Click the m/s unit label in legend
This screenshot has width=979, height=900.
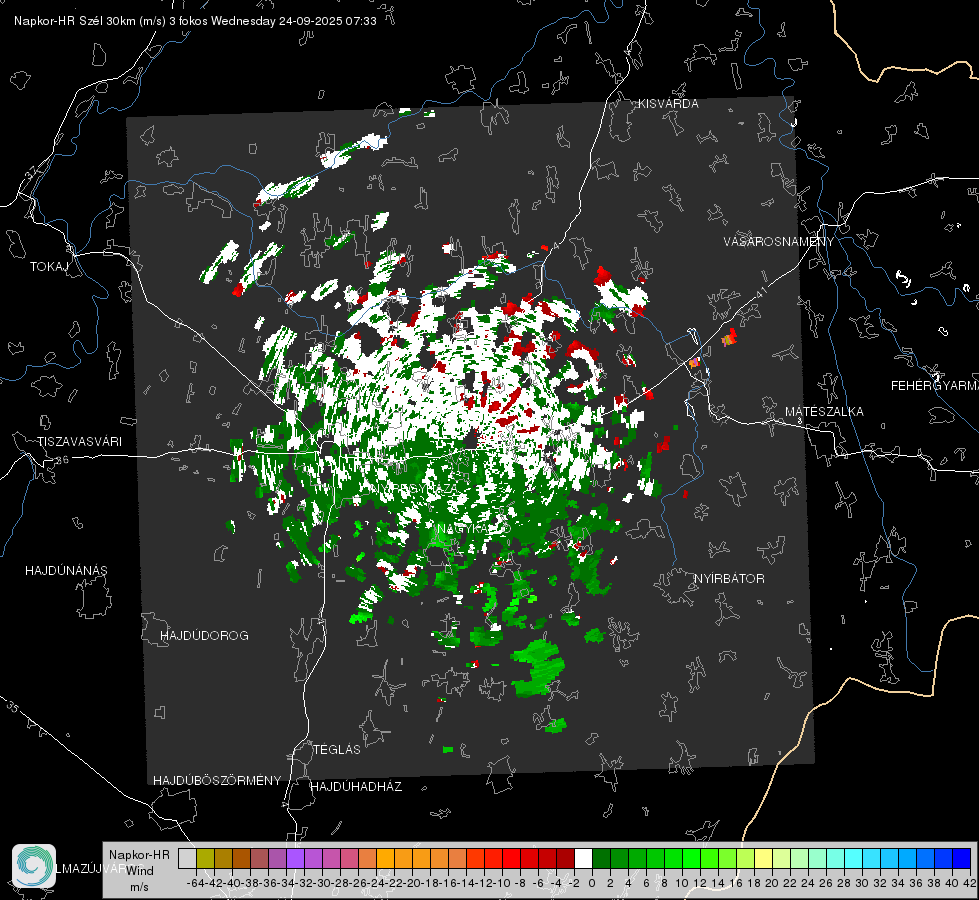click(139, 886)
